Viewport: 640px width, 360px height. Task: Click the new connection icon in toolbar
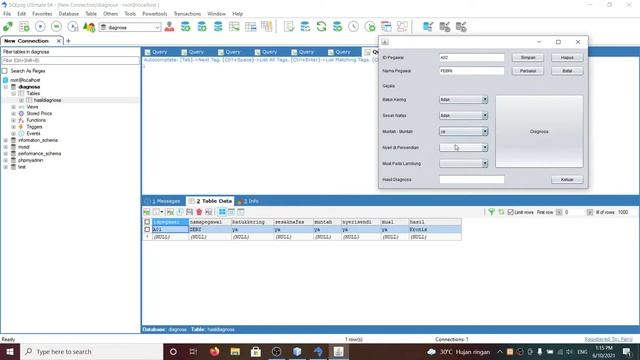[8, 27]
